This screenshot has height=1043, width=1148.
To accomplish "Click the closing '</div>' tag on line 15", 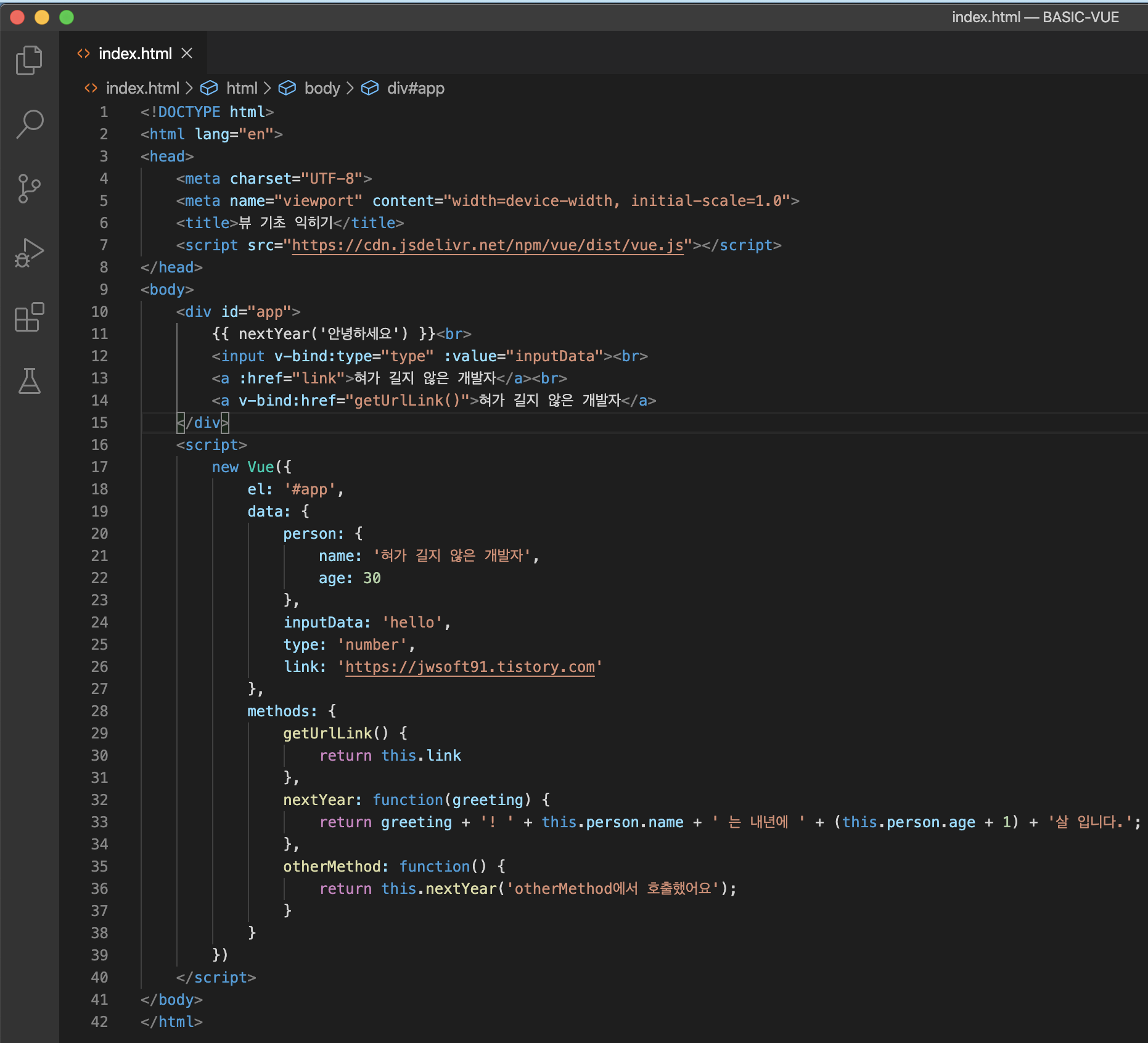I will 203,423.
